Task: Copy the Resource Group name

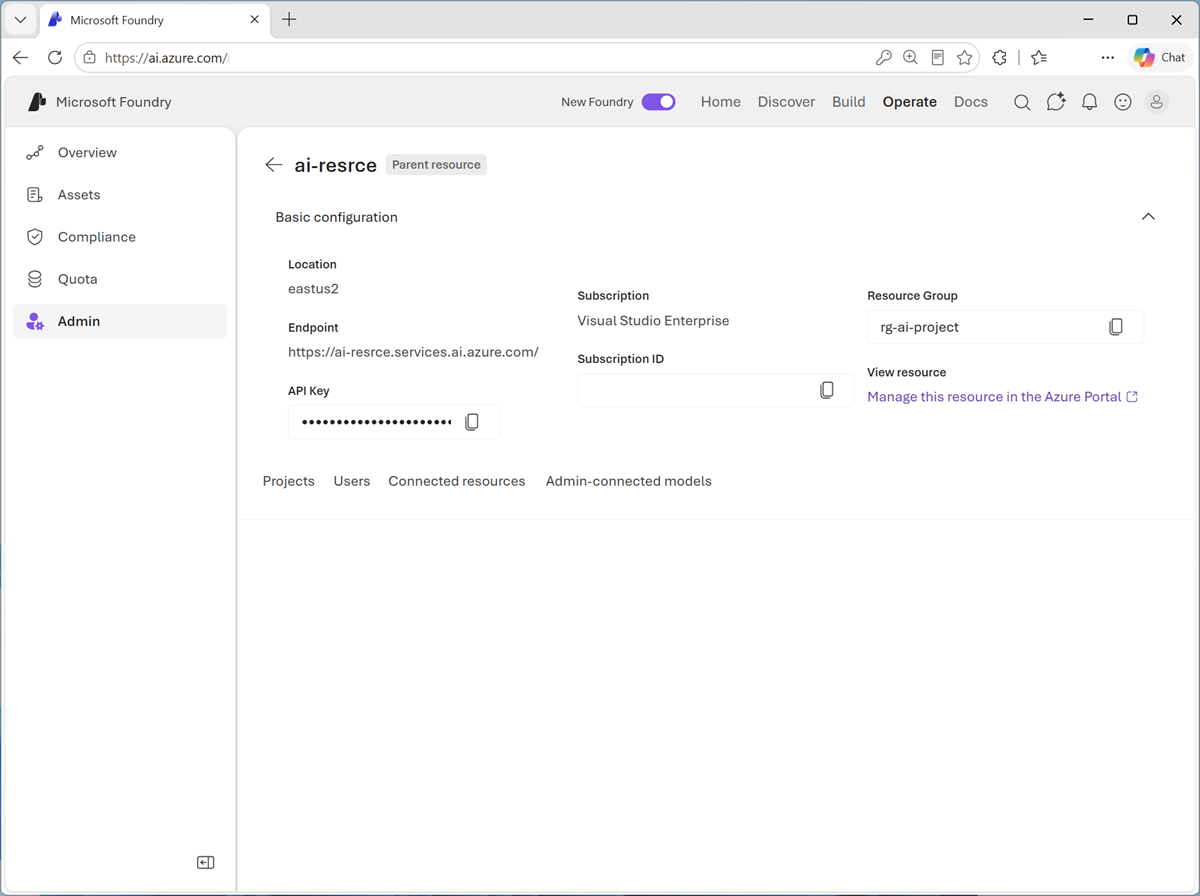Action: point(1116,327)
